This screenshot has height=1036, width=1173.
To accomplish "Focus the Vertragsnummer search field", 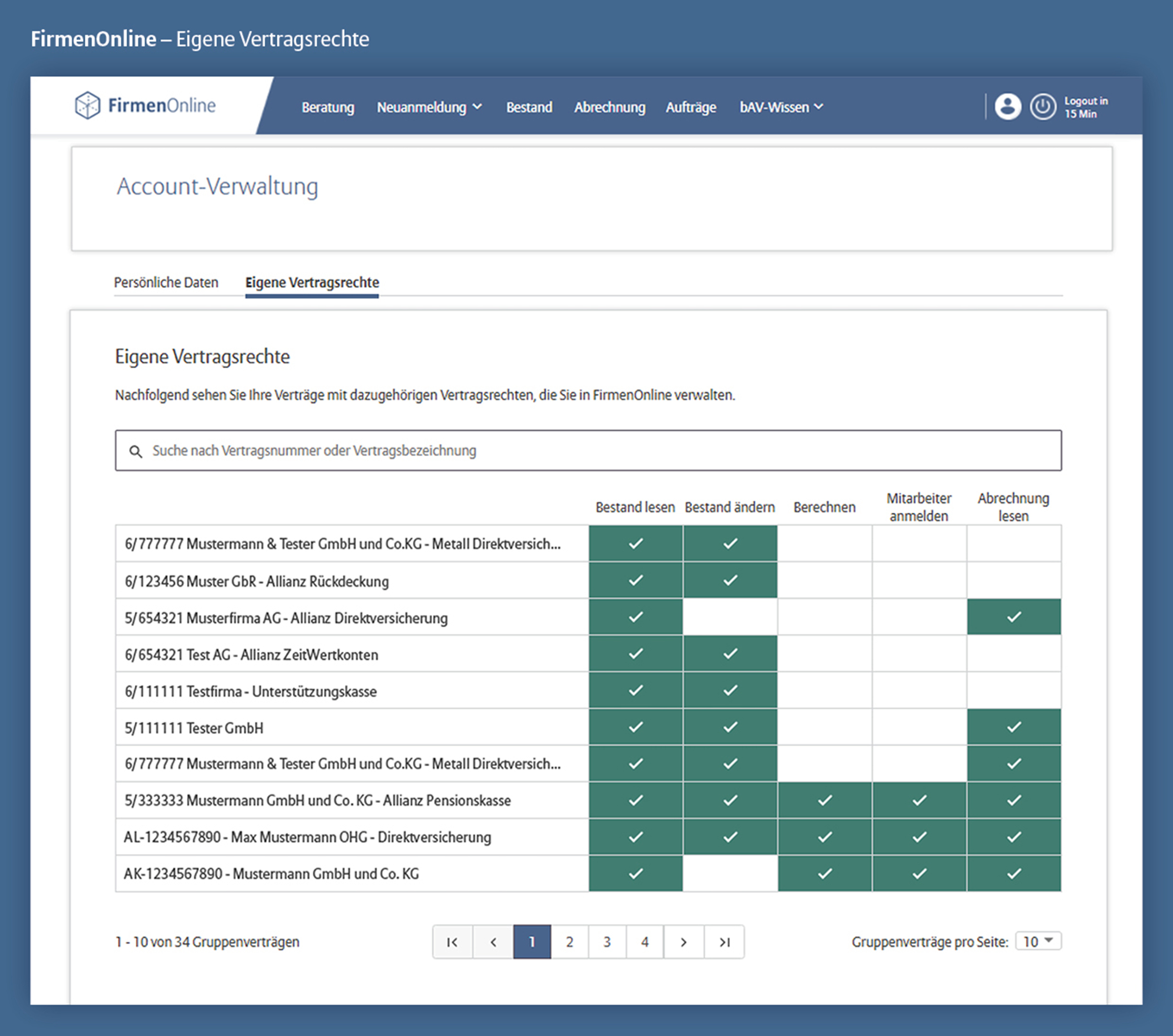I will point(588,450).
